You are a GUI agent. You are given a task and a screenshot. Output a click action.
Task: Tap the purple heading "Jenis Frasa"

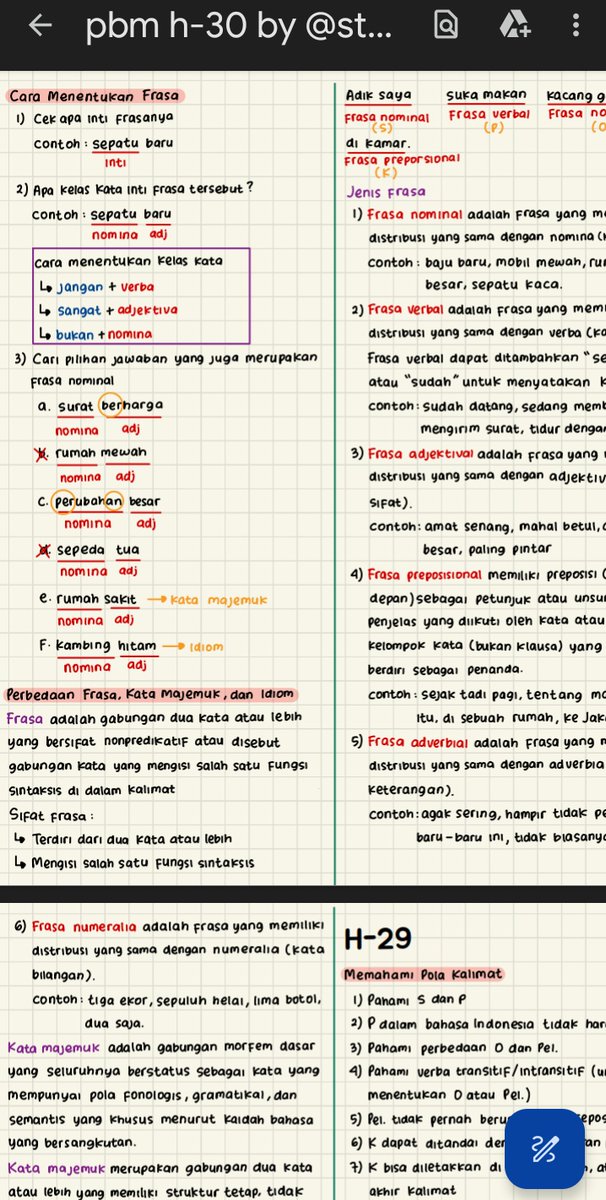pyautogui.click(x=386, y=192)
